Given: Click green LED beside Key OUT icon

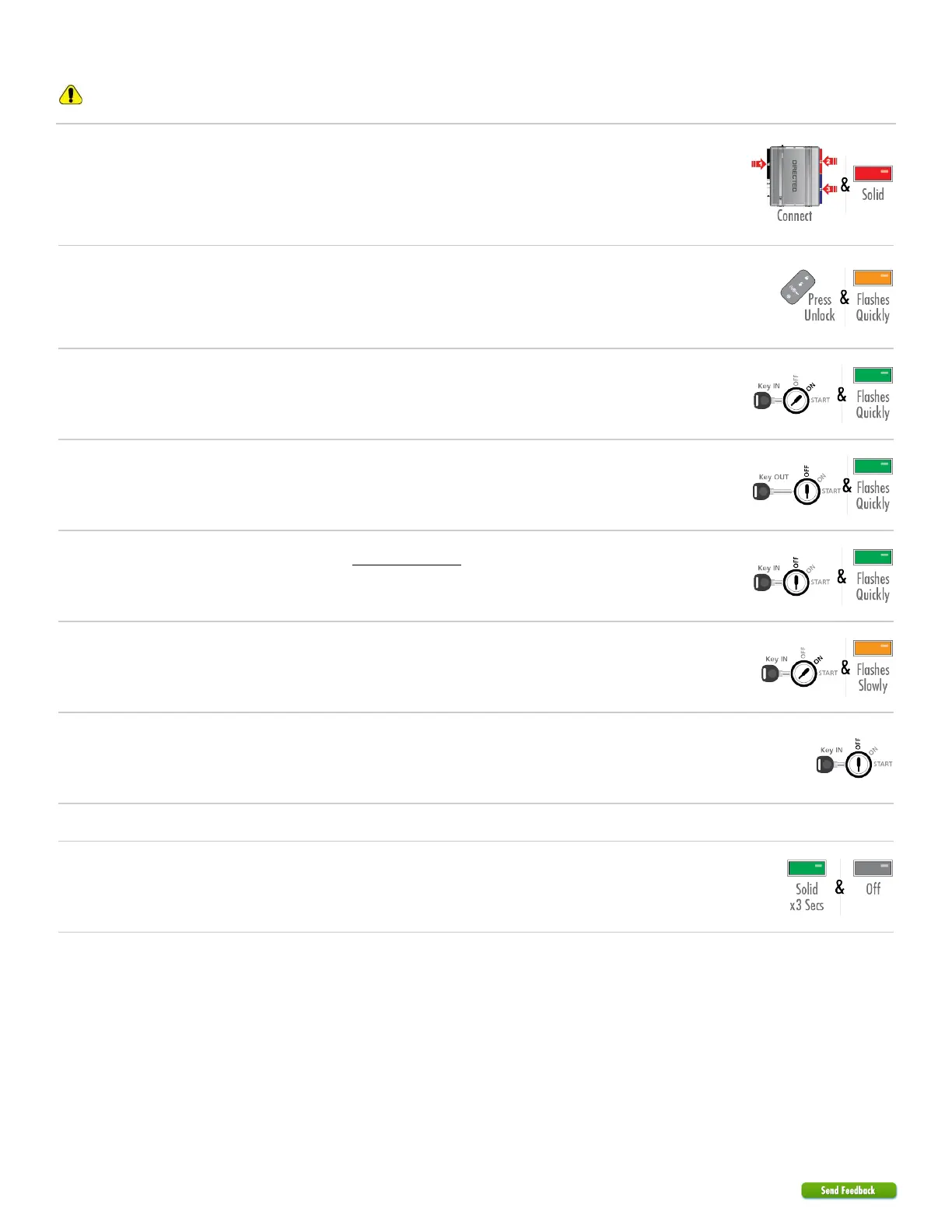Looking at the screenshot, I should coord(873,466).
